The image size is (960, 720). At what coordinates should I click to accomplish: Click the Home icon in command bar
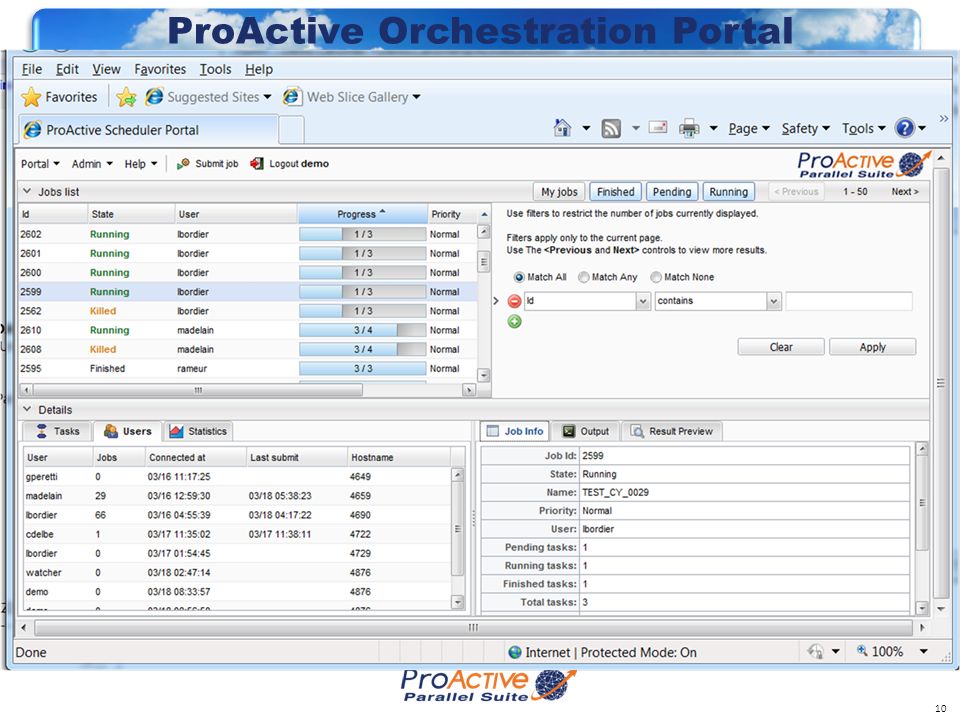tap(562, 128)
